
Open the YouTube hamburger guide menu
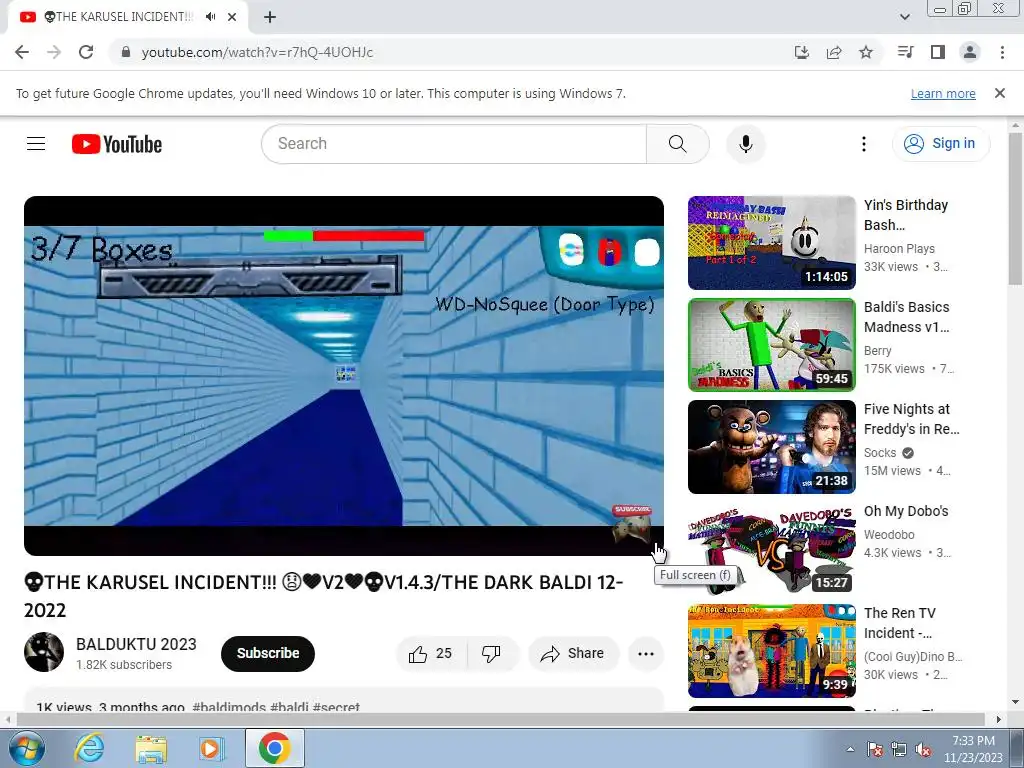point(36,144)
